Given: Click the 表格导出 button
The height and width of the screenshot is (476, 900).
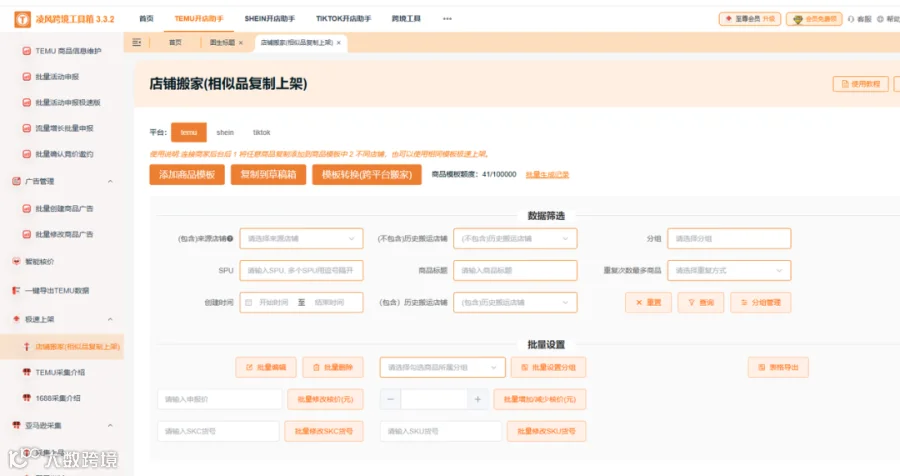Looking at the screenshot, I should pos(778,367).
